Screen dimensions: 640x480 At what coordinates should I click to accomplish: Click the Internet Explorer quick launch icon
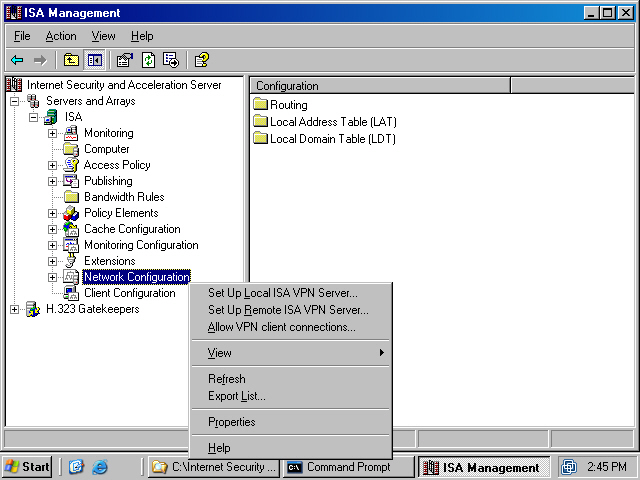click(100, 467)
